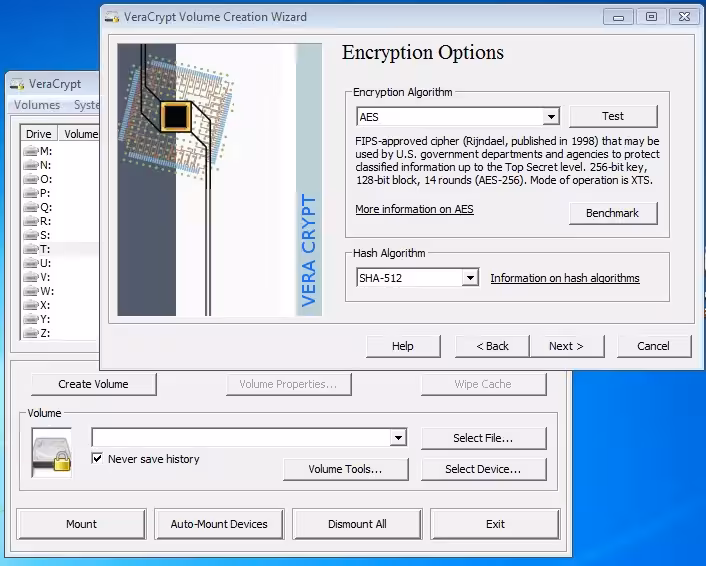Click the Select Device... button
The image size is (706, 566).
483,469
